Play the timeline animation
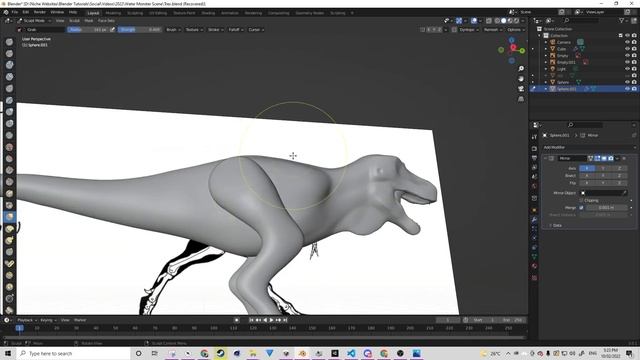 [x=271, y=320]
